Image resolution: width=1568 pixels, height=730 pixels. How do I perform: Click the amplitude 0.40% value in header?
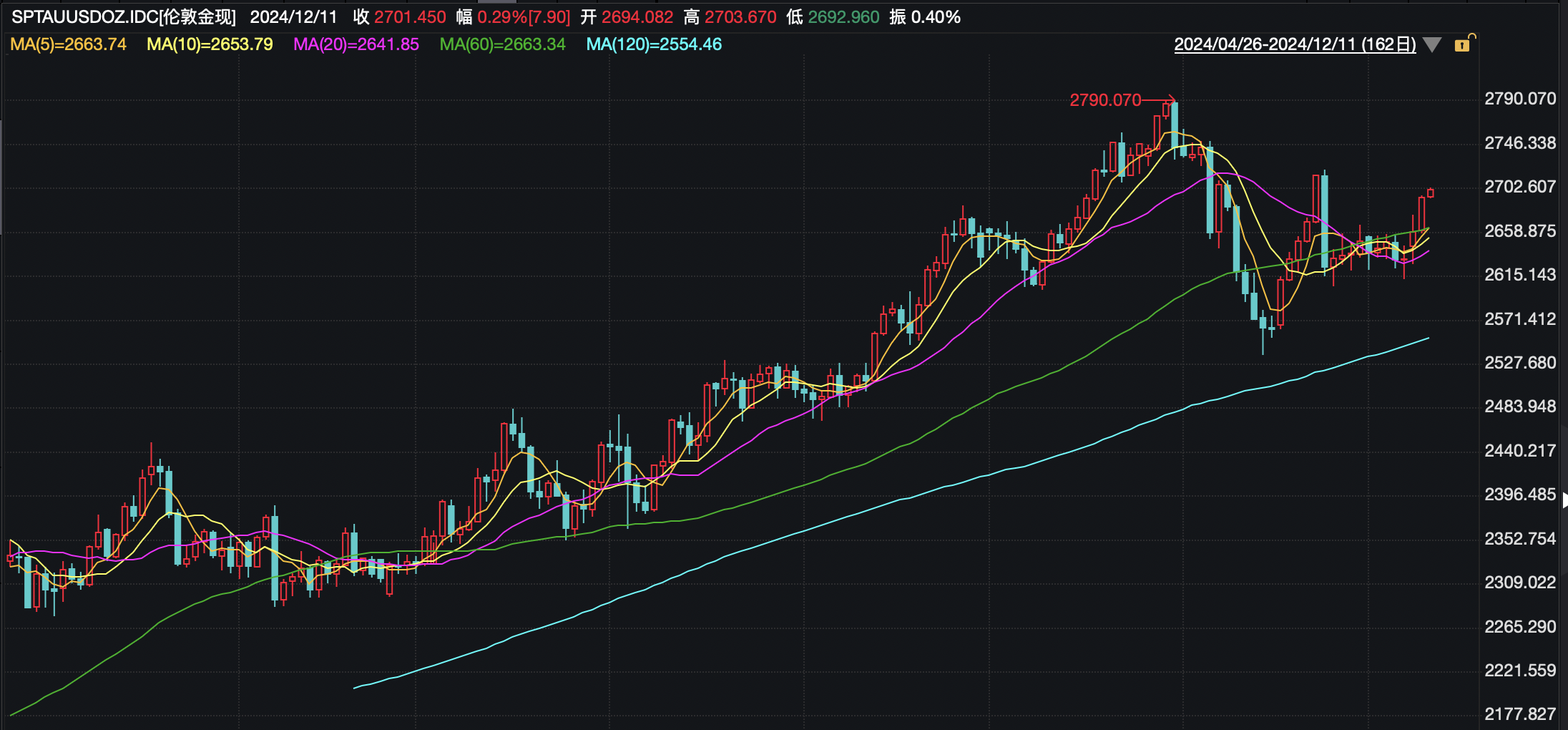tap(936, 17)
